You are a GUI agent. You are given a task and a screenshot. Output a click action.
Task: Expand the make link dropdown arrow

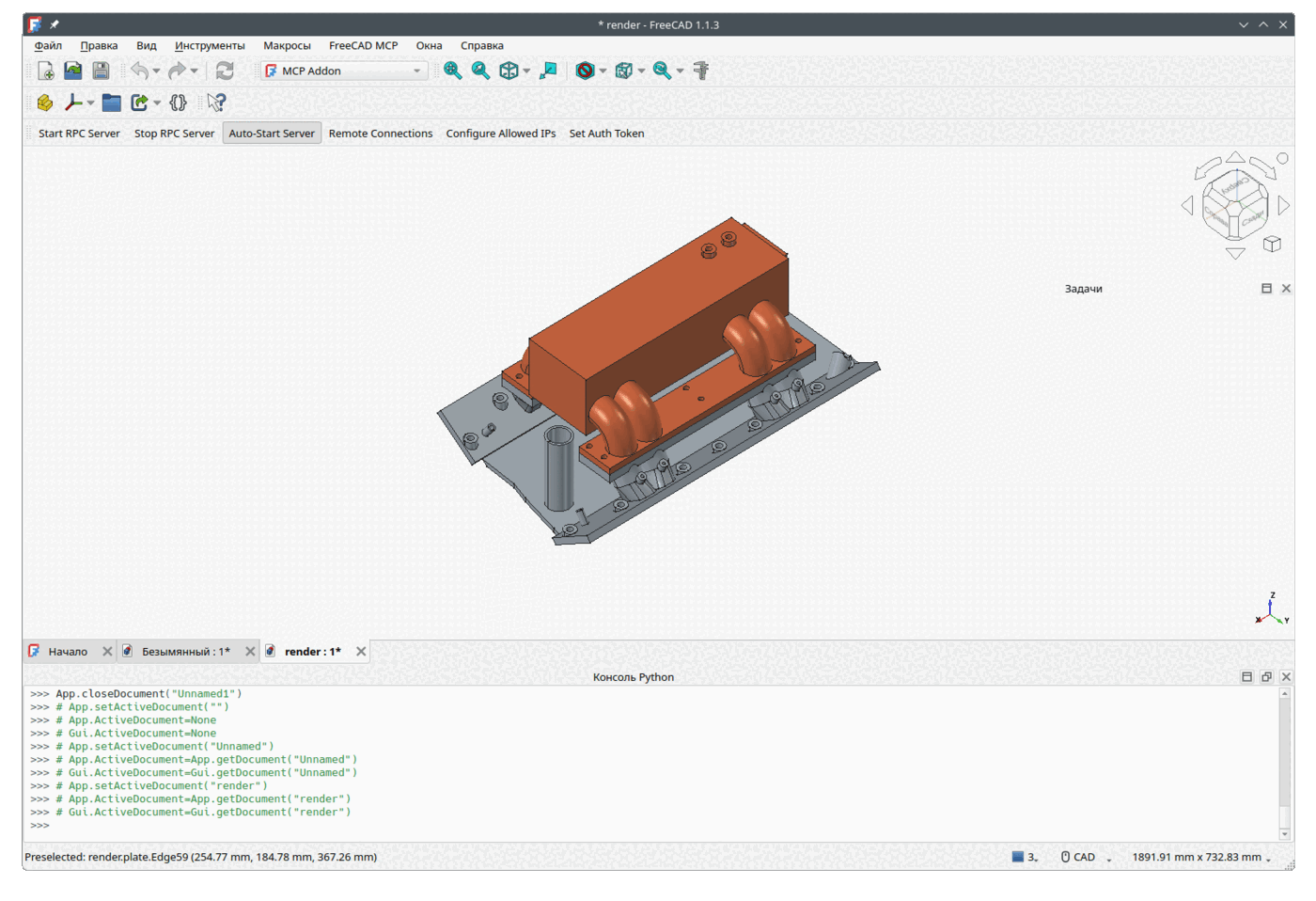pyautogui.click(x=157, y=103)
